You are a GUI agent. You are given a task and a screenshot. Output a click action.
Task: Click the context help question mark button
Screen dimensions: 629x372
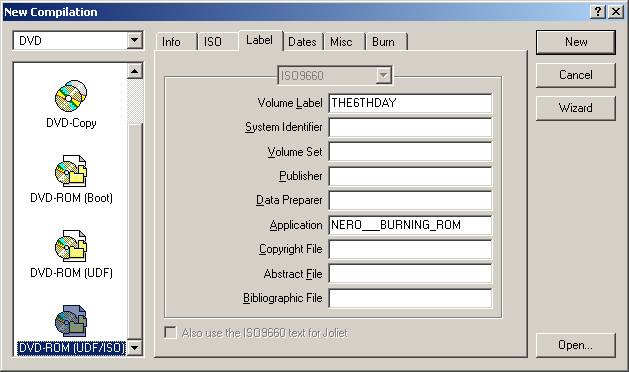[598, 12]
